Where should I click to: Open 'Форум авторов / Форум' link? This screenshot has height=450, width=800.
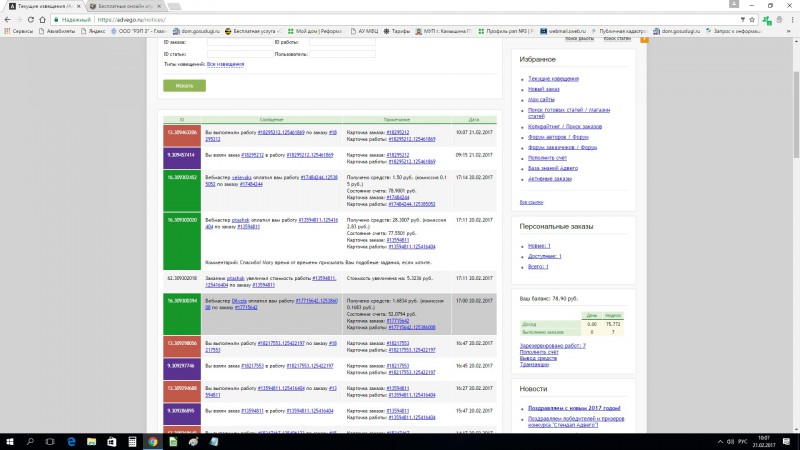pyautogui.click(x=558, y=137)
